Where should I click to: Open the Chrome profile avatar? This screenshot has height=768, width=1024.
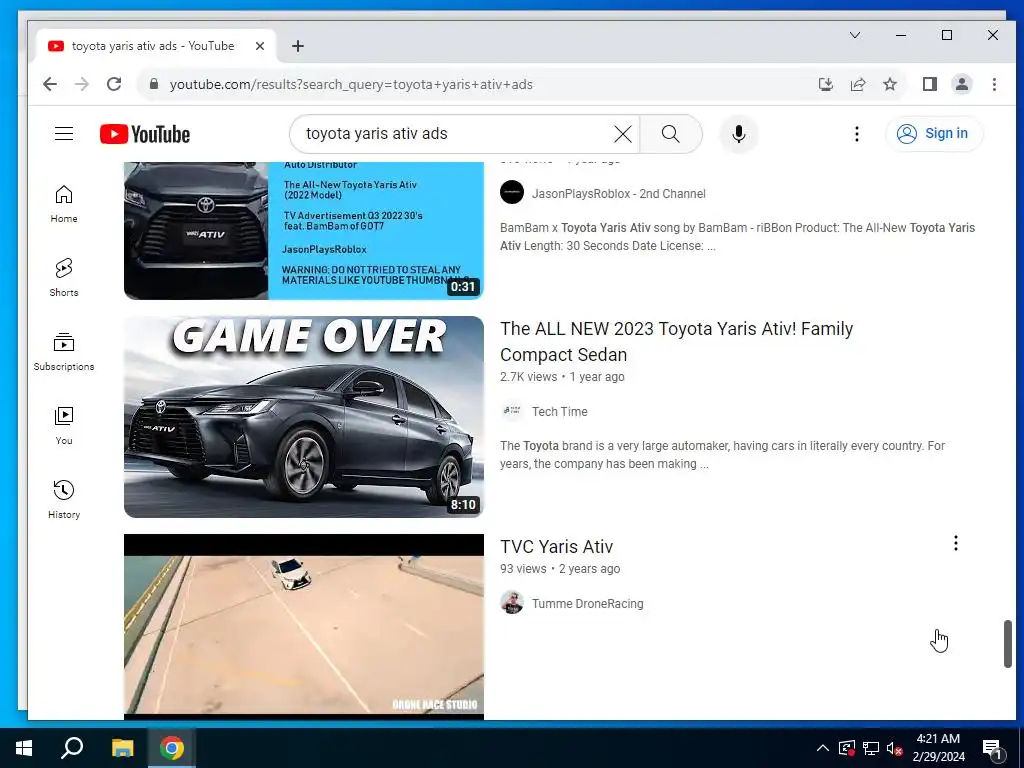click(962, 84)
